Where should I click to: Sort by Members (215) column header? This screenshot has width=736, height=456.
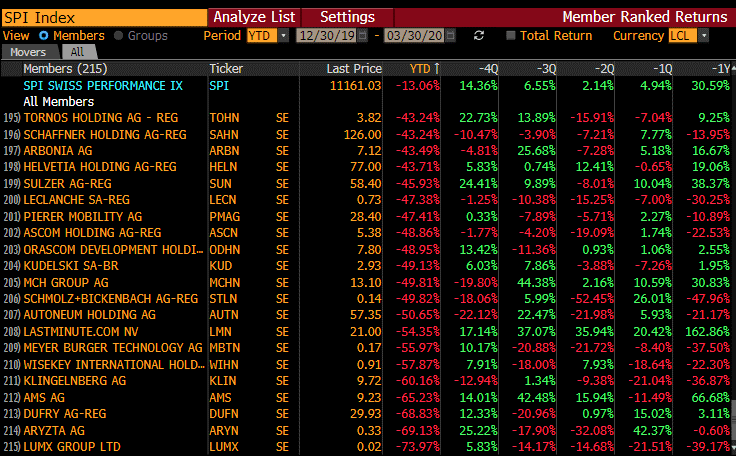coord(65,69)
